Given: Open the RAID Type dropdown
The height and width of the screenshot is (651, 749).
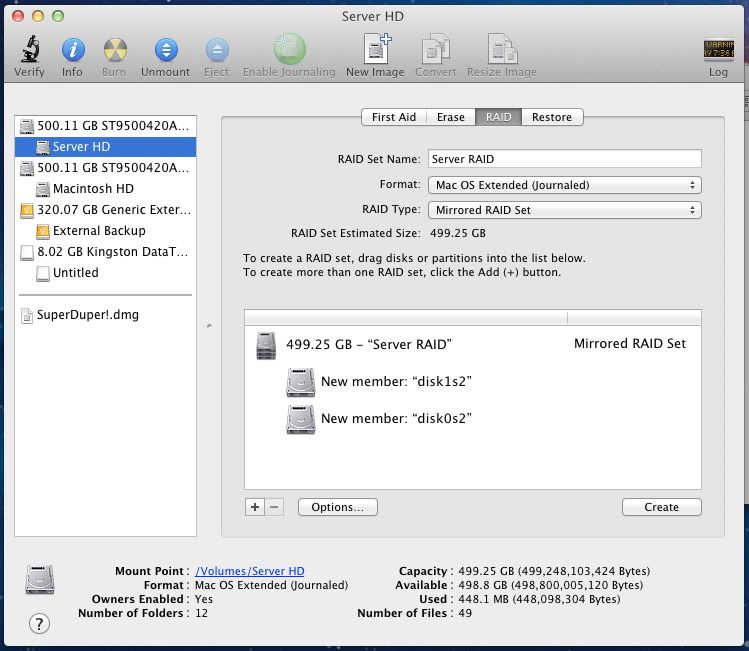Looking at the screenshot, I should (x=565, y=210).
